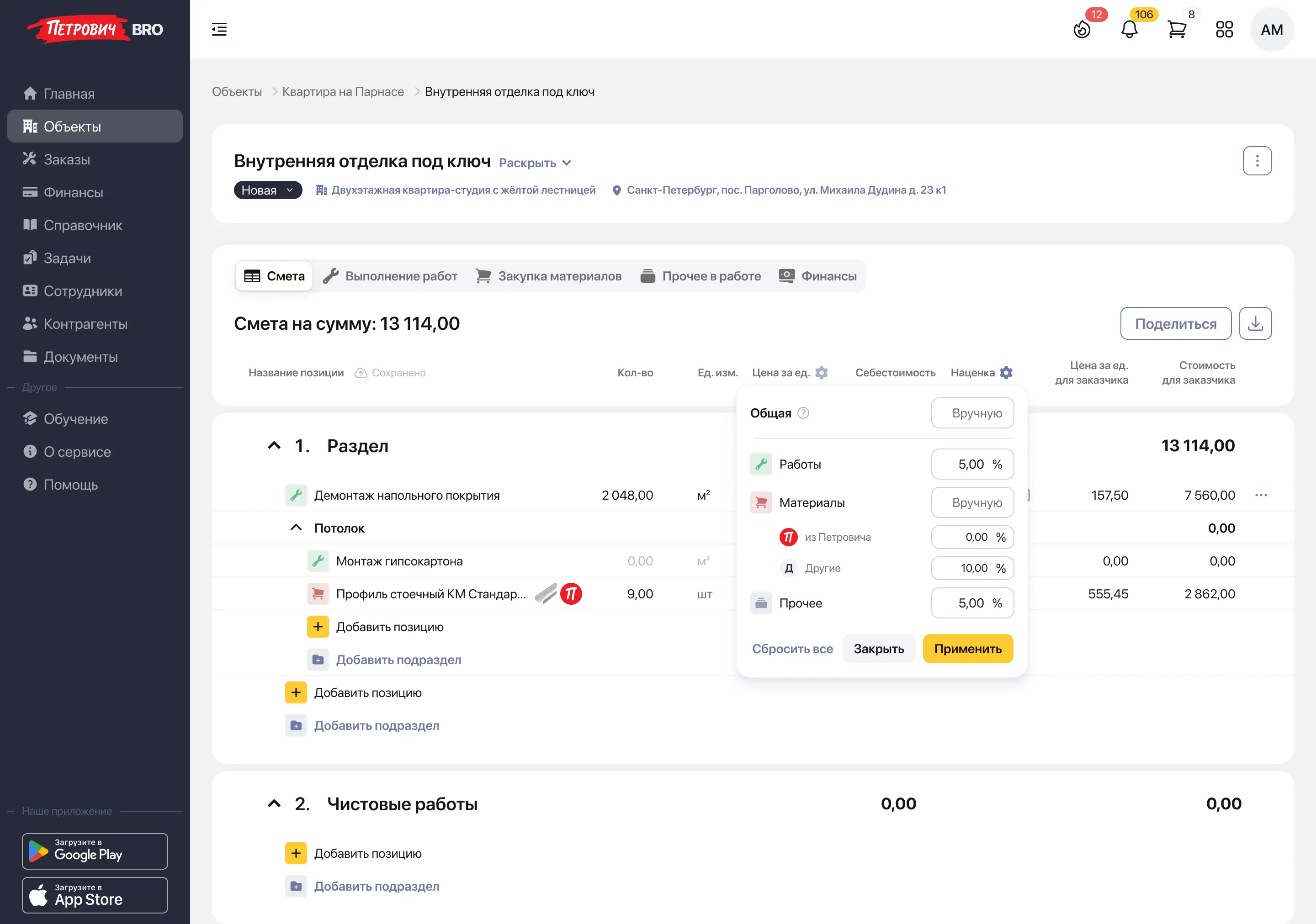This screenshot has width=1316, height=924.
Task: Switch to the Прочее в работе tab
Action: click(x=701, y=276)
